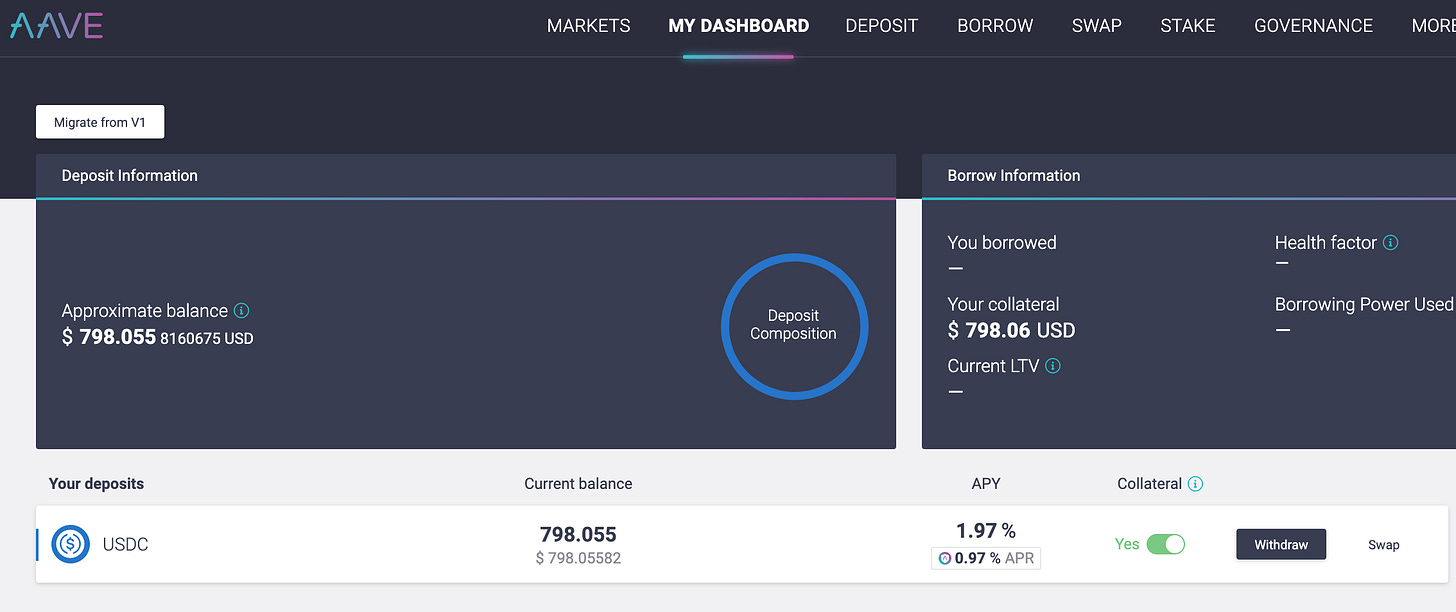Click the Deposit Composition ring chart
Viewport: 1456px width, 612px height.
pos(794,326)
